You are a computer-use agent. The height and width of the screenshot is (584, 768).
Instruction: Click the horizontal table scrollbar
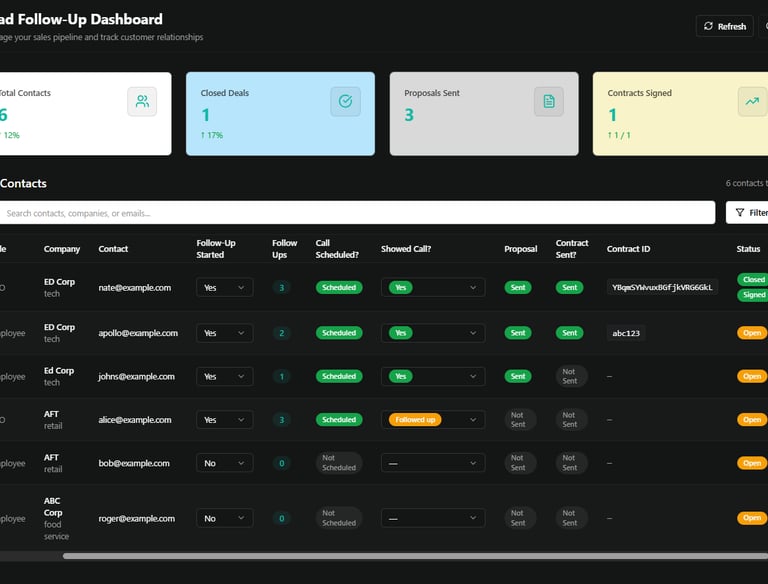coord(415,556)
